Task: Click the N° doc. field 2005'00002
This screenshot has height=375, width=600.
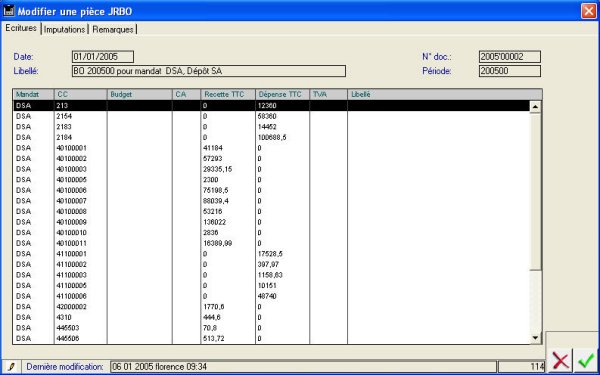Action: [510, 57]
